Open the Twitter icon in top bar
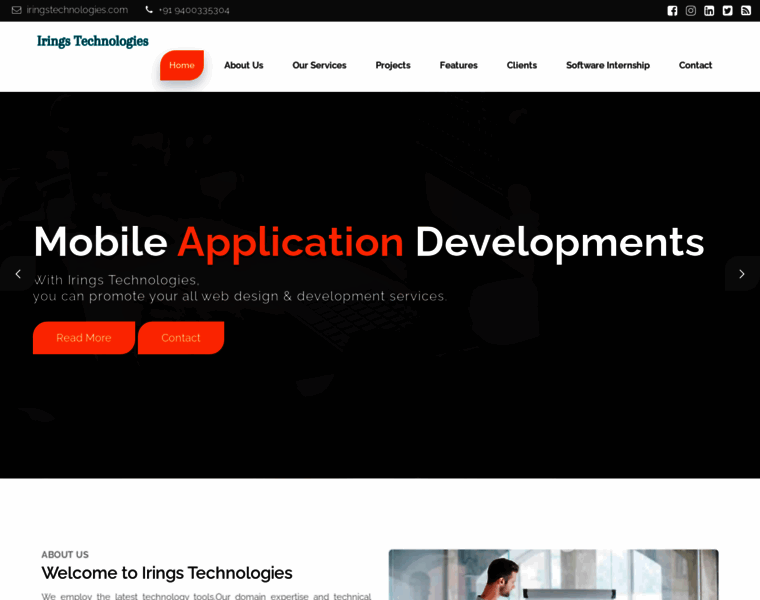Viewport: 760px width, 600px height. [727, 11]
